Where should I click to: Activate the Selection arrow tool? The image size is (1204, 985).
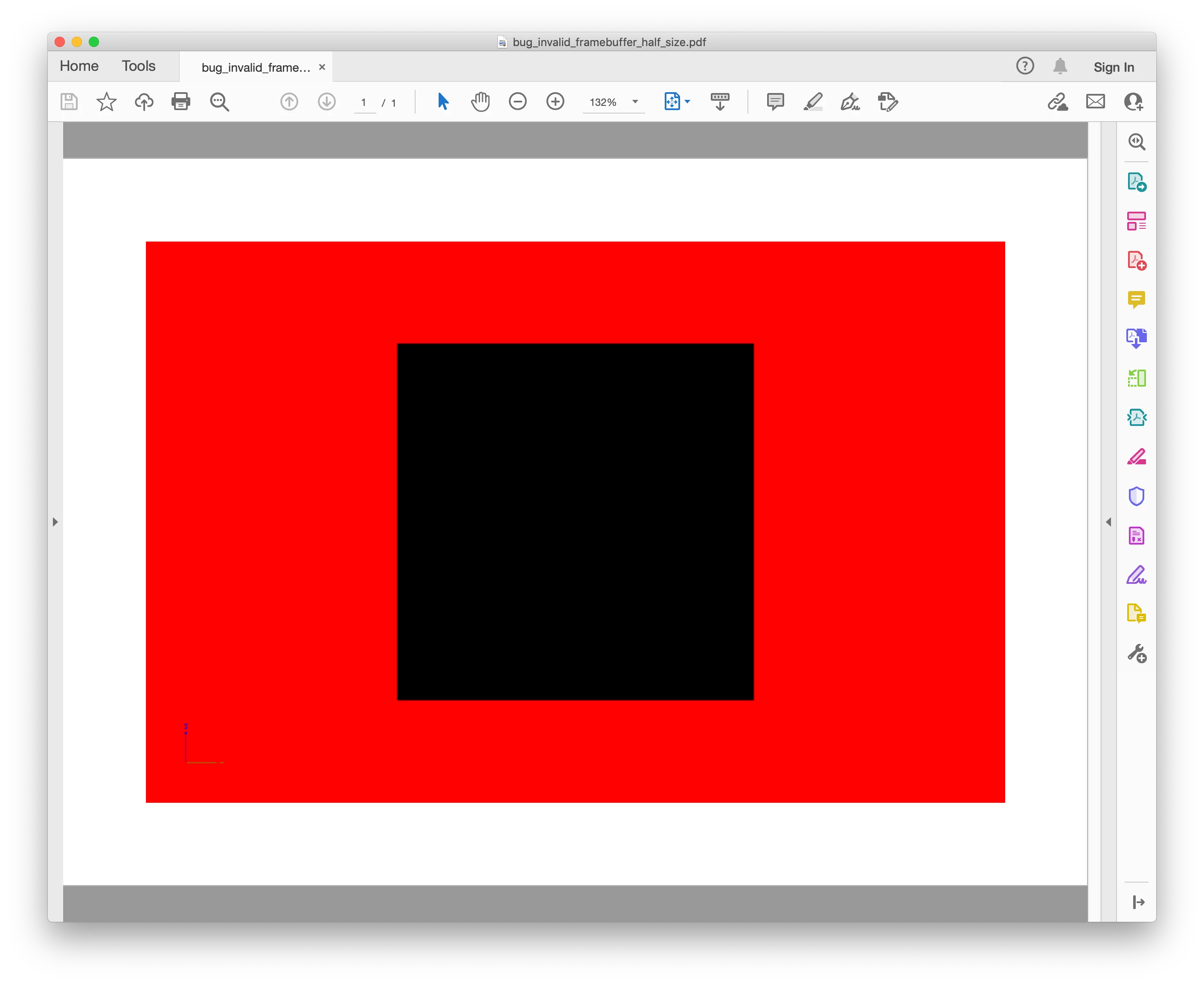(443, 102)
